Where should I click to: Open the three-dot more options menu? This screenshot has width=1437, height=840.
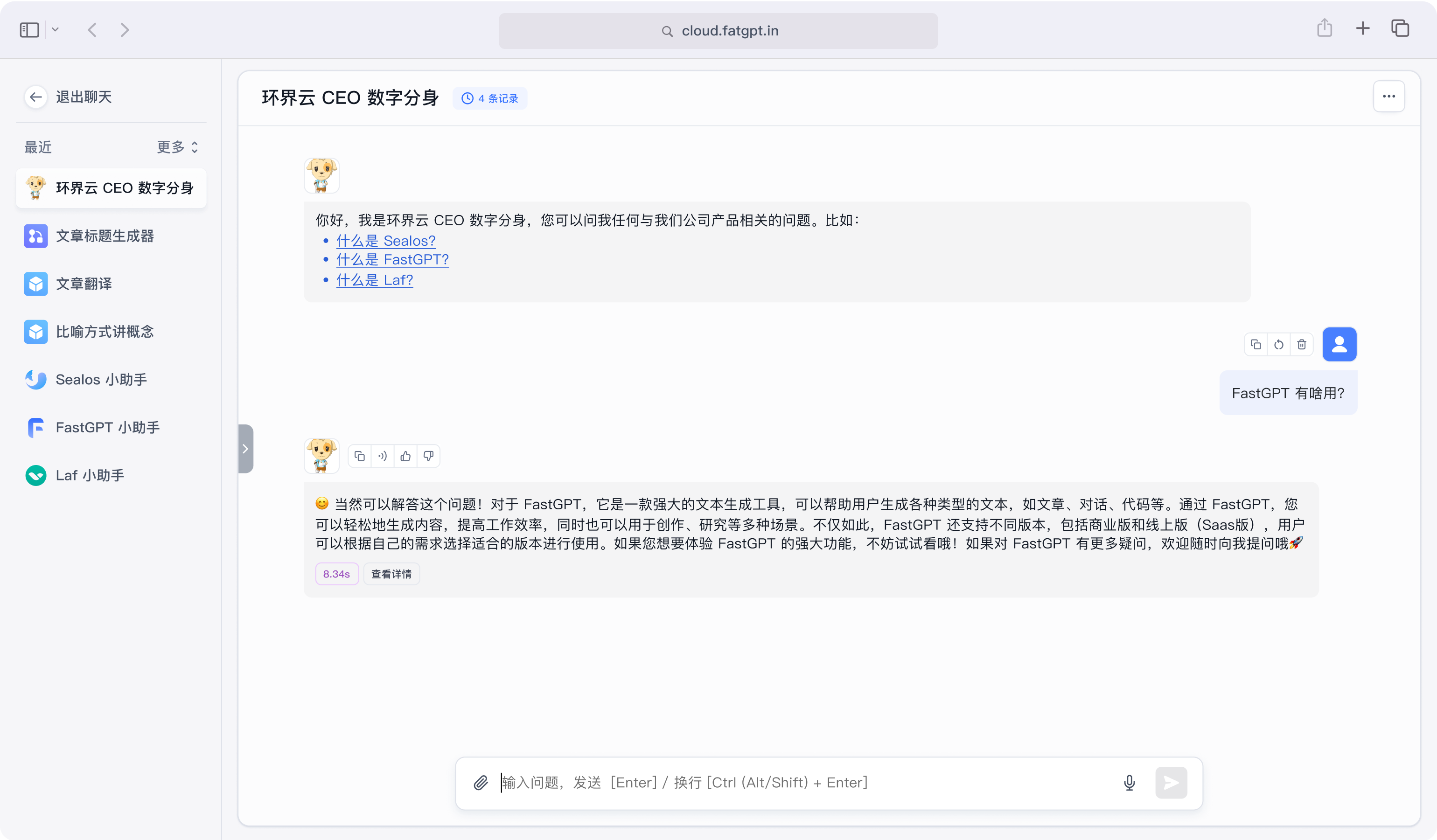[1389, 96]
